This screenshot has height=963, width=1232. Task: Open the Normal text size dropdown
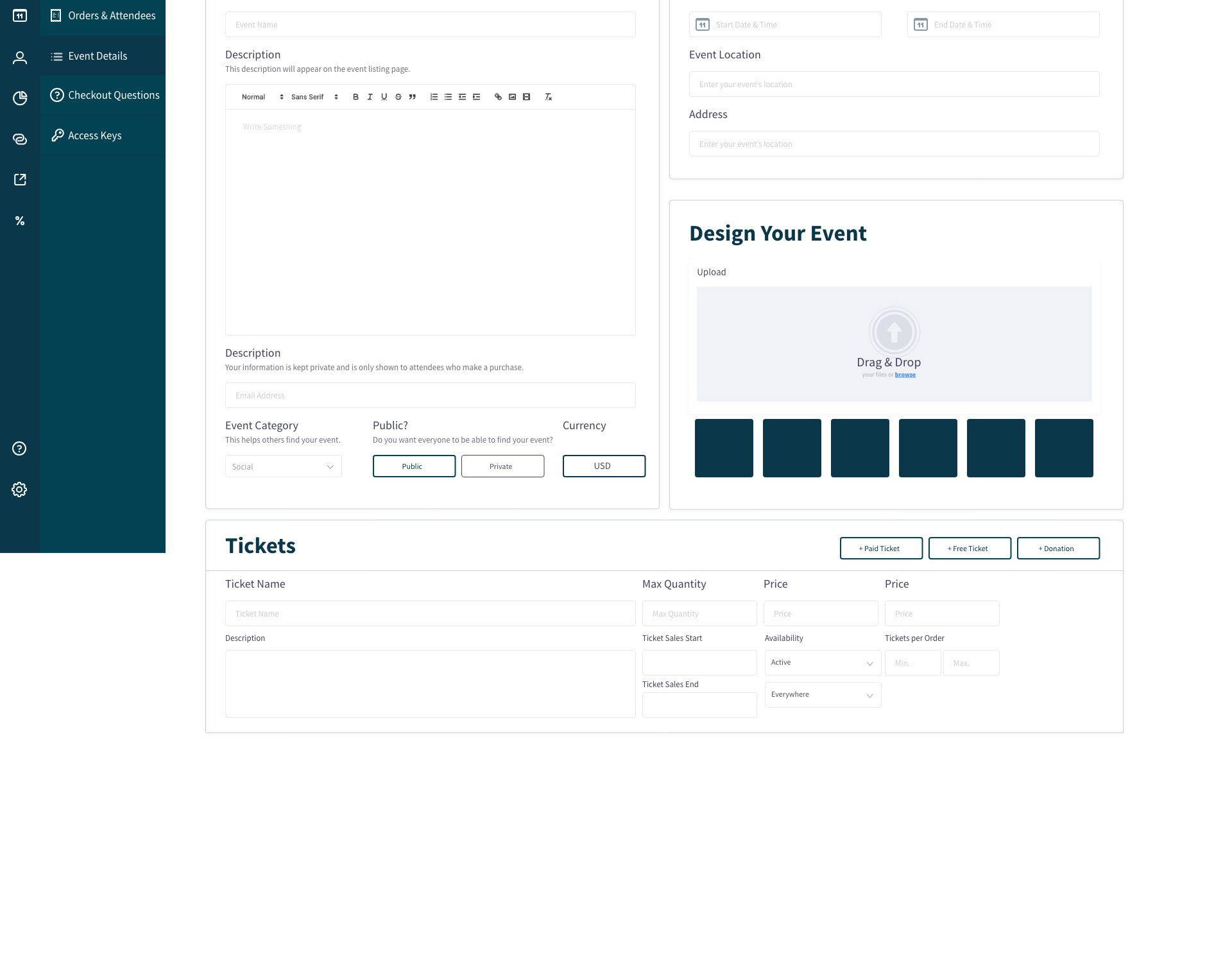pos(262,97)
